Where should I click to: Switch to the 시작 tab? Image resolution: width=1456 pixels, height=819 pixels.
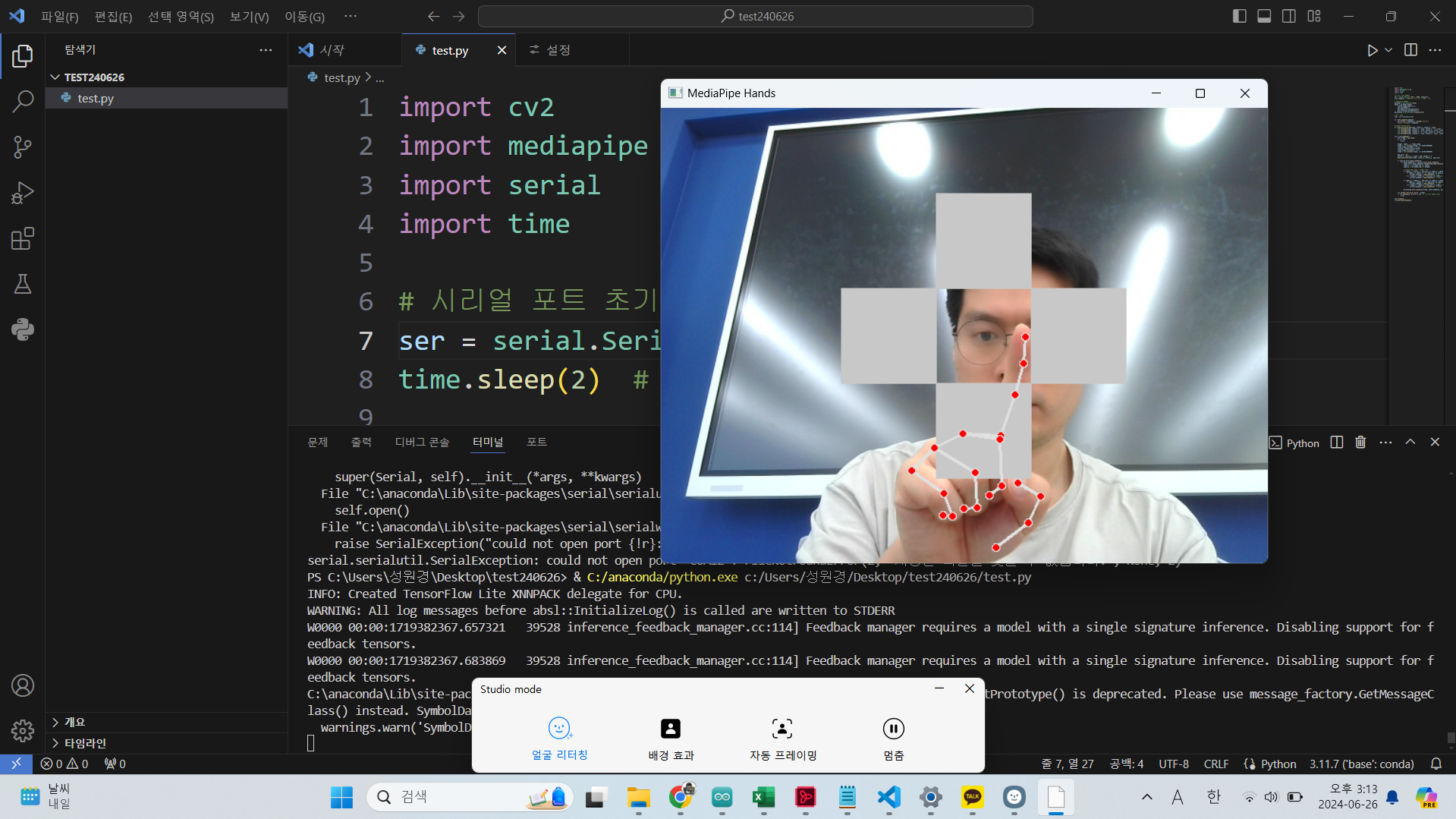click(344, 50)
